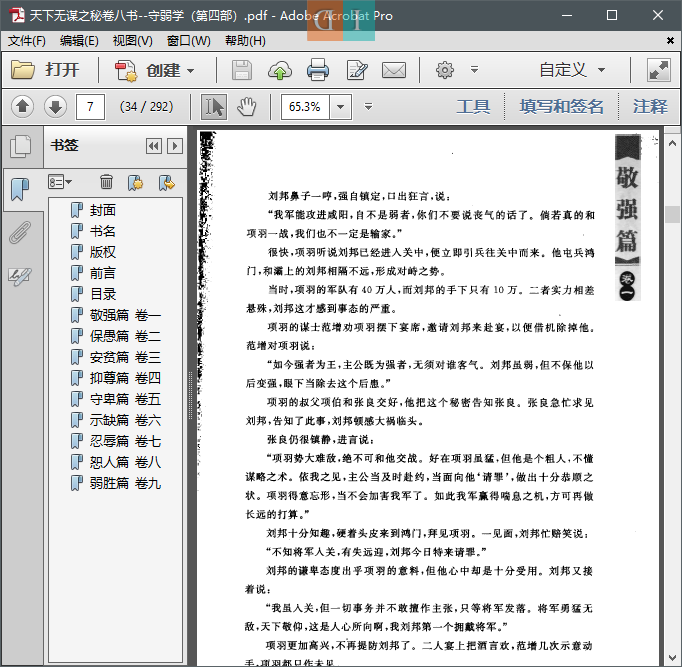The width and height of the screenshot is (682, 667).
Task: Delete the selected bookmark with the trash icon
Action: 106,182
